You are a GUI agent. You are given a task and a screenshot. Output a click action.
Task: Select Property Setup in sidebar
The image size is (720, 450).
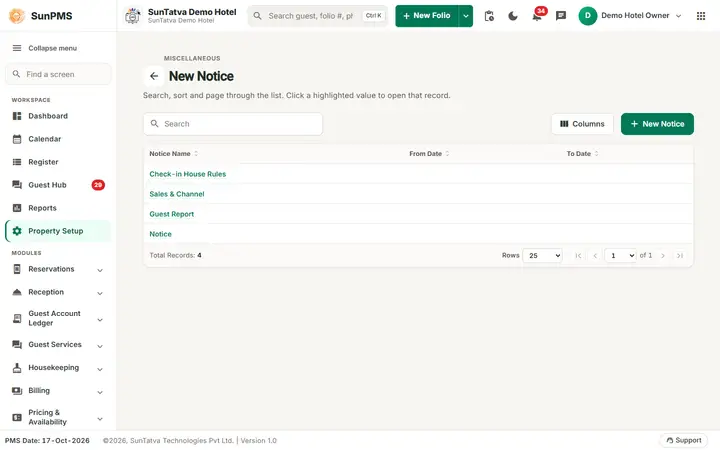58,231
